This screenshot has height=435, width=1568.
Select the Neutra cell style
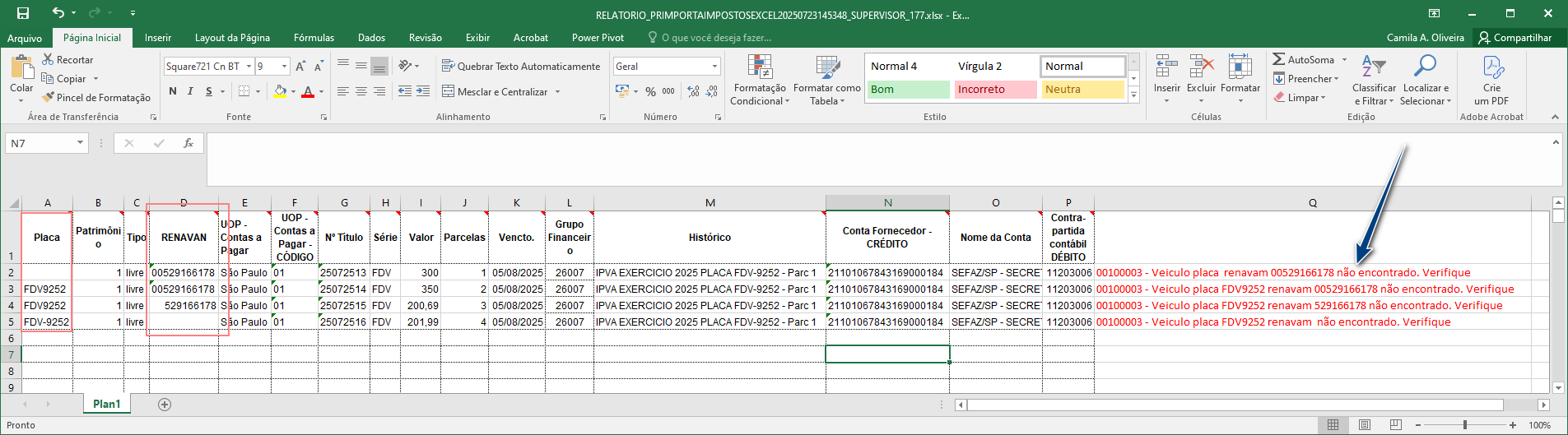point(1082,89)
